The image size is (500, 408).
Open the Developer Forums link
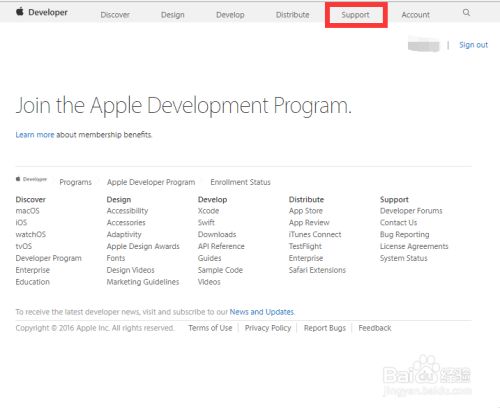(x=411, y=211)
